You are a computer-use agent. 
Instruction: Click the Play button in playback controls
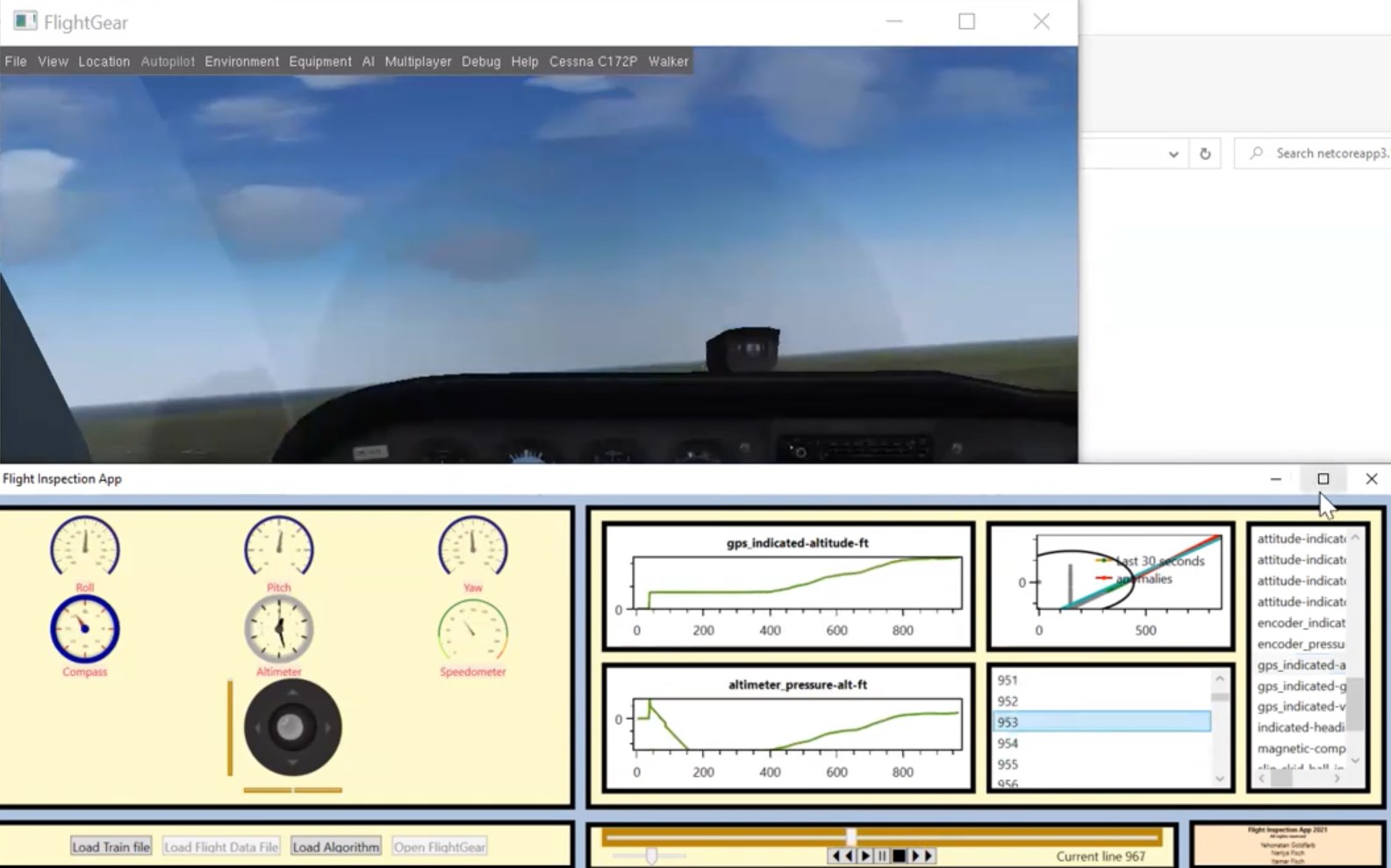pyautogui.click(x=865, y=856)
